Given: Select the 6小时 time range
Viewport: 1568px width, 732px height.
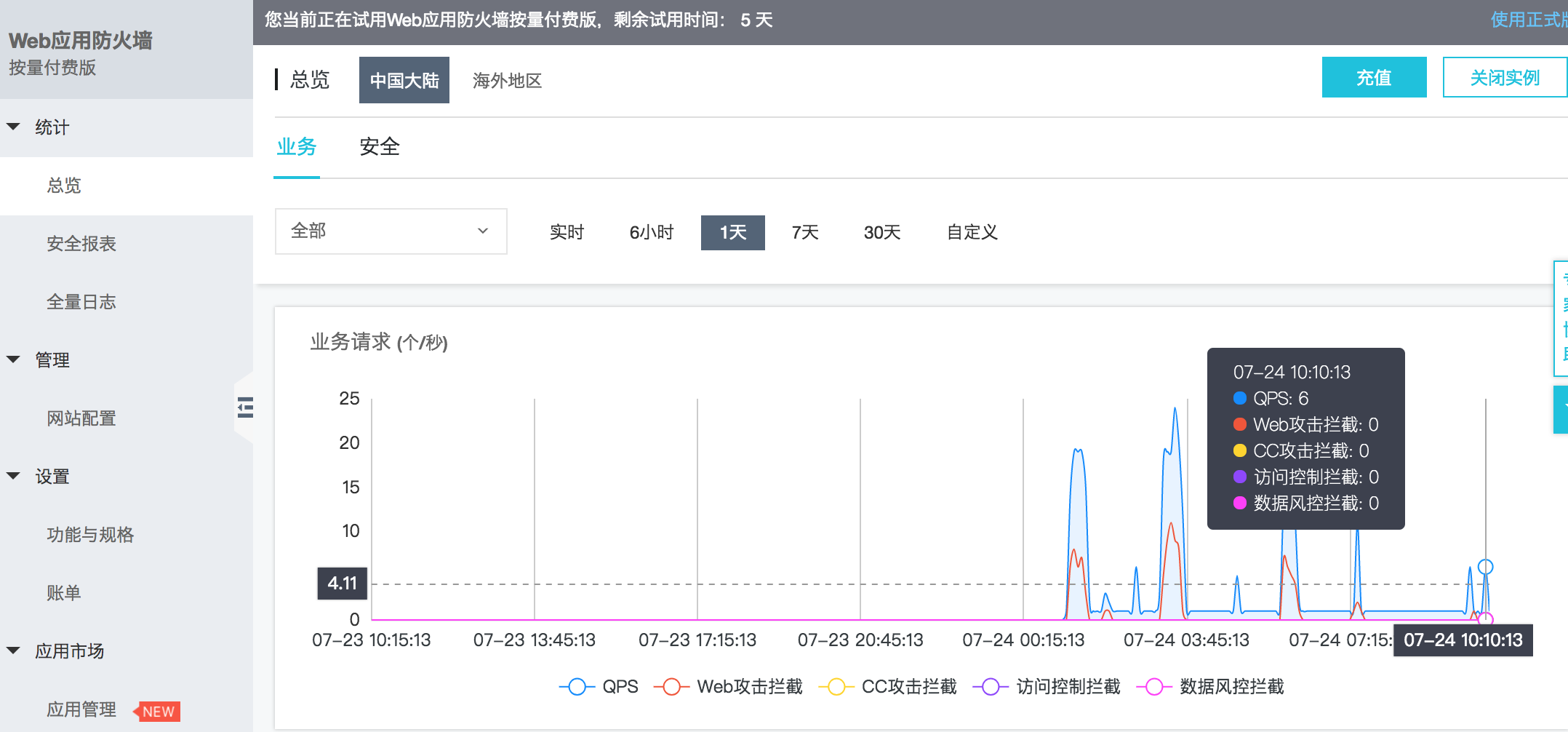Looking at the screenshot, I should [x=651, y=232].
